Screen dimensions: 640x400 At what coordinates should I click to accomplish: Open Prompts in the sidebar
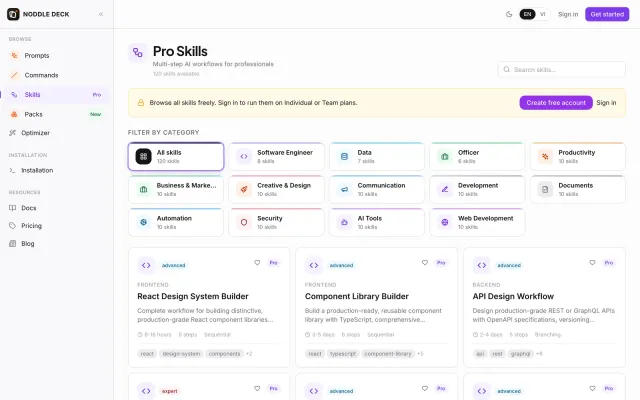(x=56, y=56)
